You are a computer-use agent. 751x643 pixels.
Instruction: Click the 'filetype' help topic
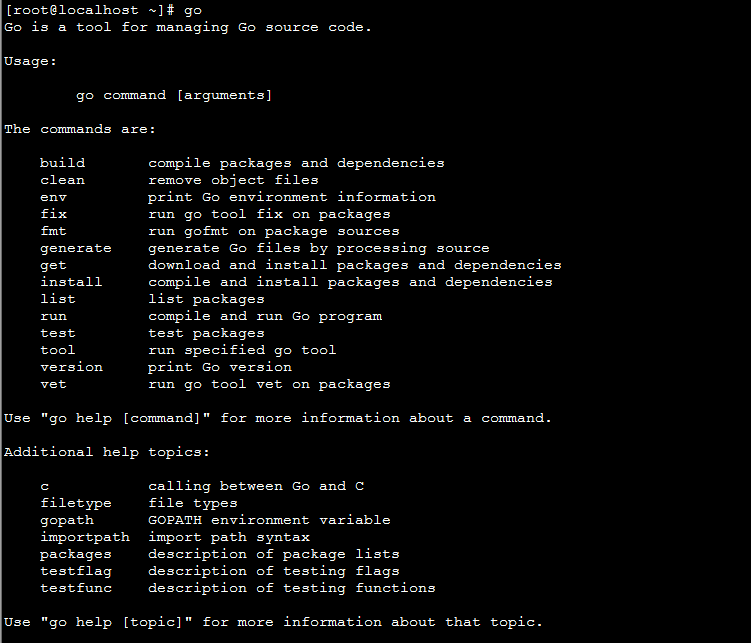[x=76, y=503]
